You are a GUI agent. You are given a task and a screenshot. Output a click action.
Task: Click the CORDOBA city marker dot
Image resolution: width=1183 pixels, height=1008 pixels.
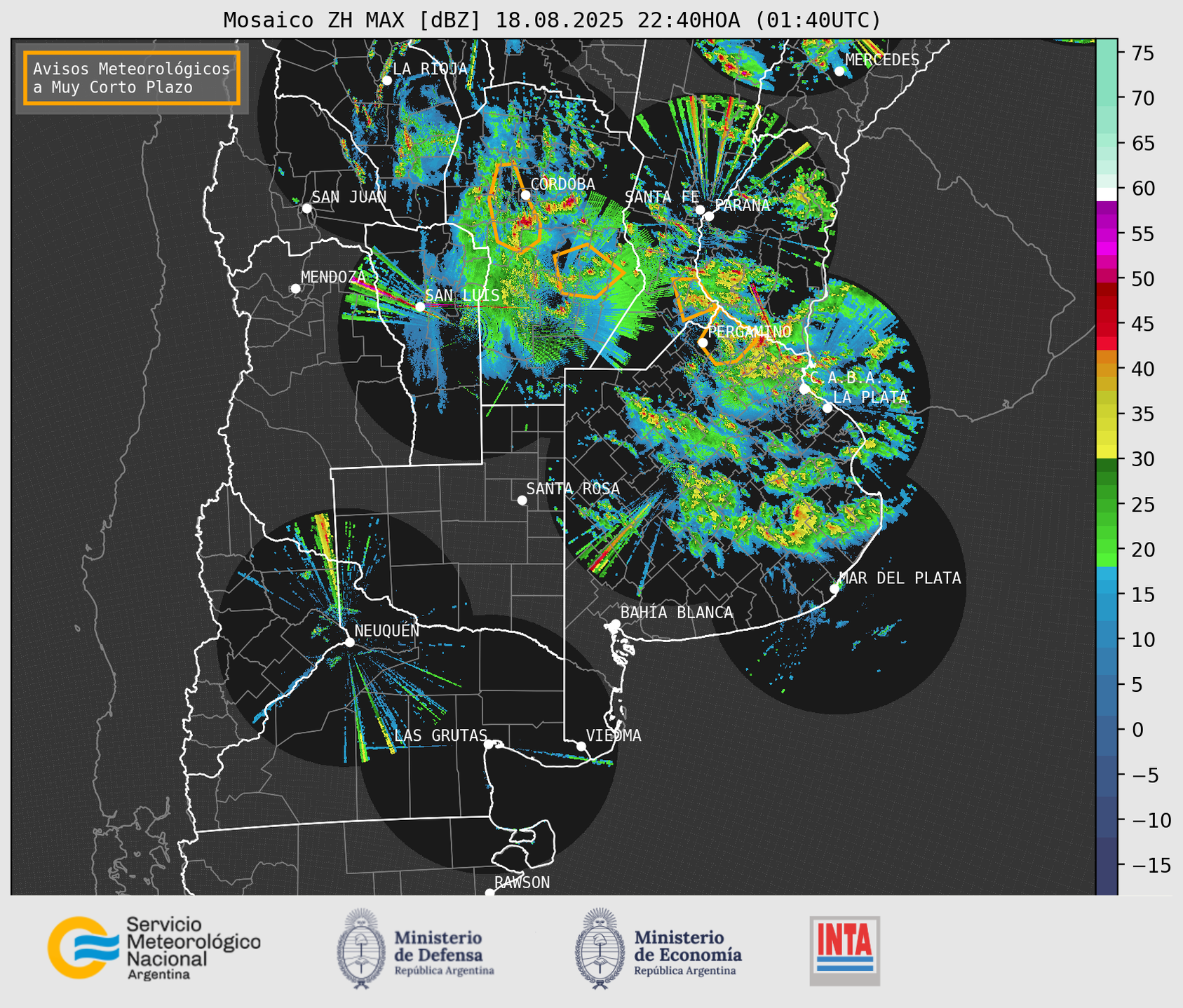click(x=525, y=195)
